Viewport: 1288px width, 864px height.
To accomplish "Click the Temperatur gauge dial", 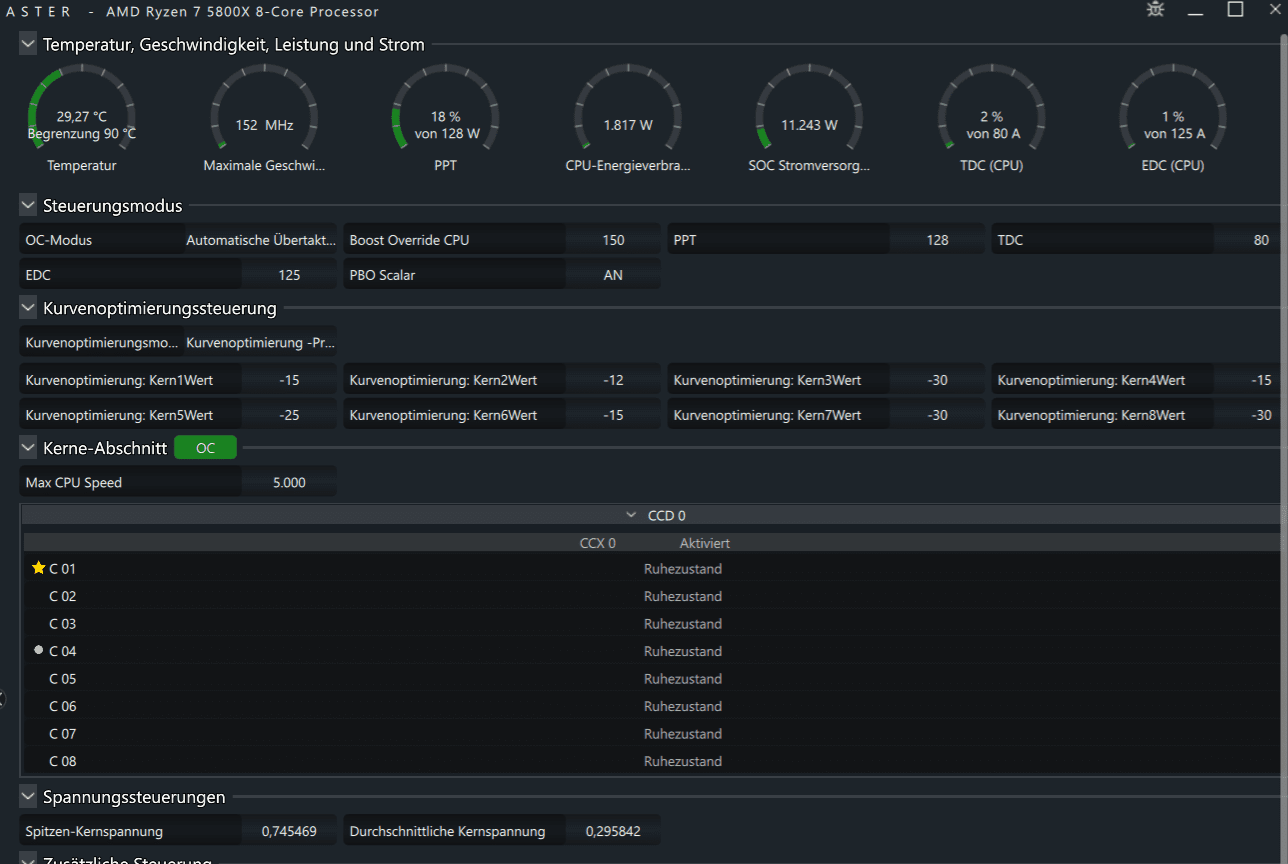I will click(x=81, y=110).
